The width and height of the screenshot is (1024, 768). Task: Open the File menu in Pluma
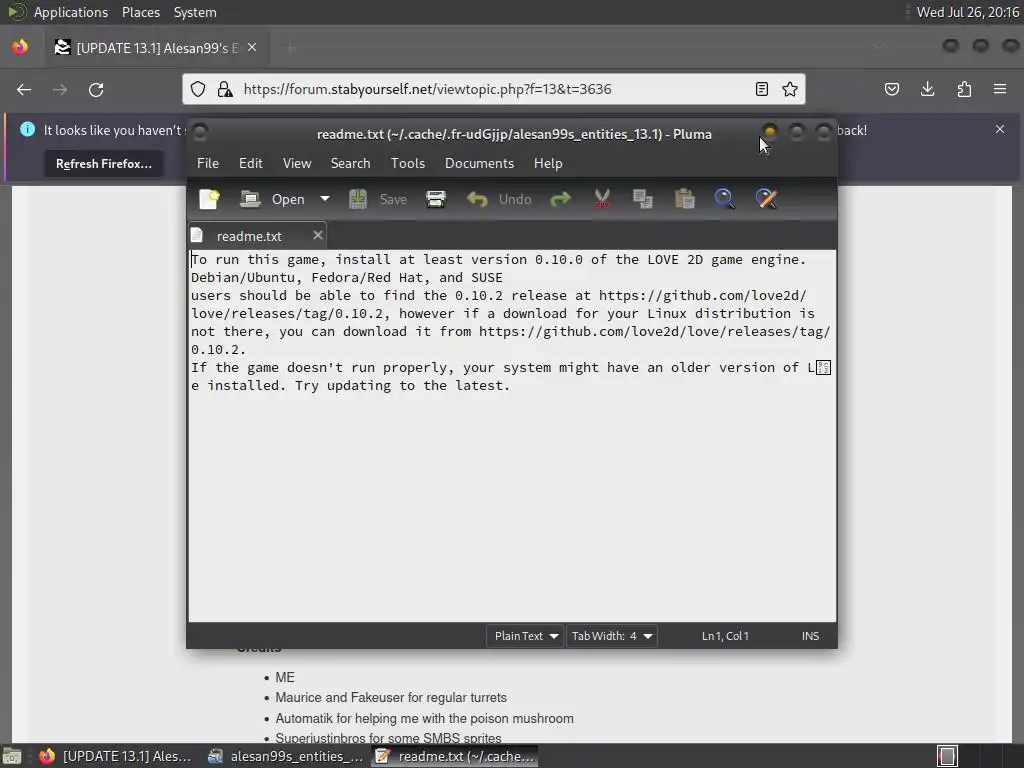click(208, 163)
